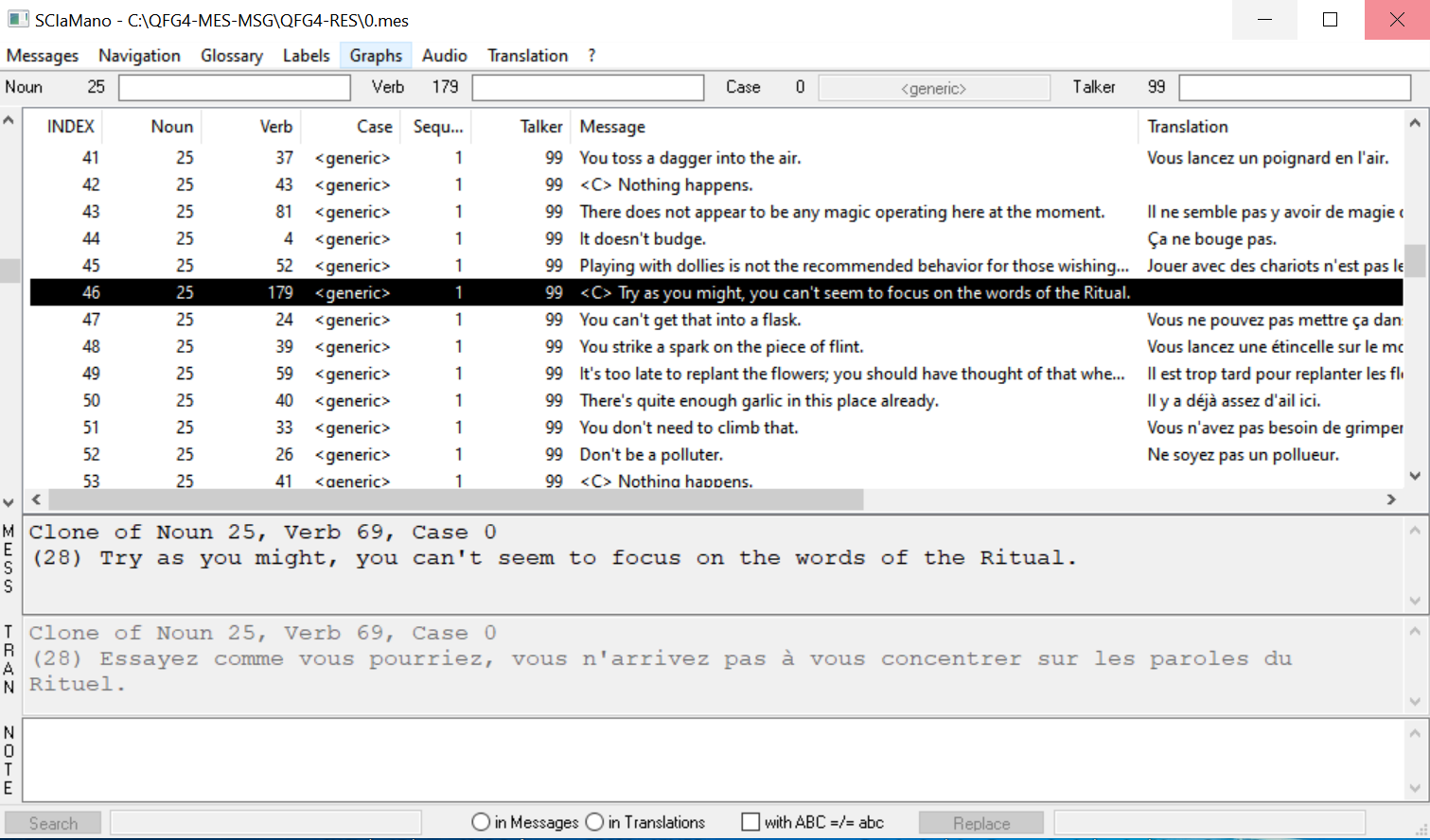The height and width of the screenshot is (840, 1430).
Task: Click the Search button
Action: click(53, 823)
